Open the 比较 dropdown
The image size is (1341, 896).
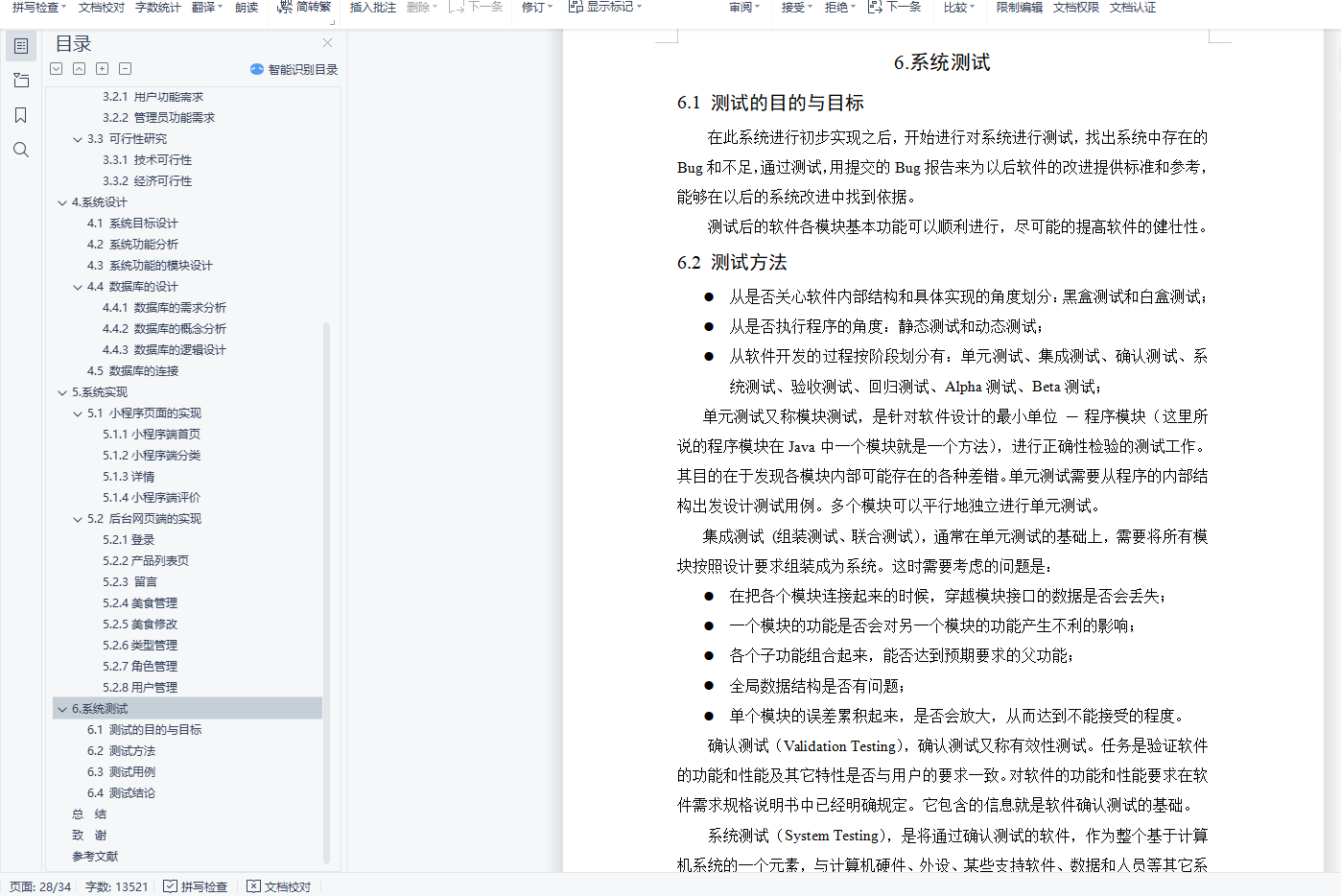point(959,7)
